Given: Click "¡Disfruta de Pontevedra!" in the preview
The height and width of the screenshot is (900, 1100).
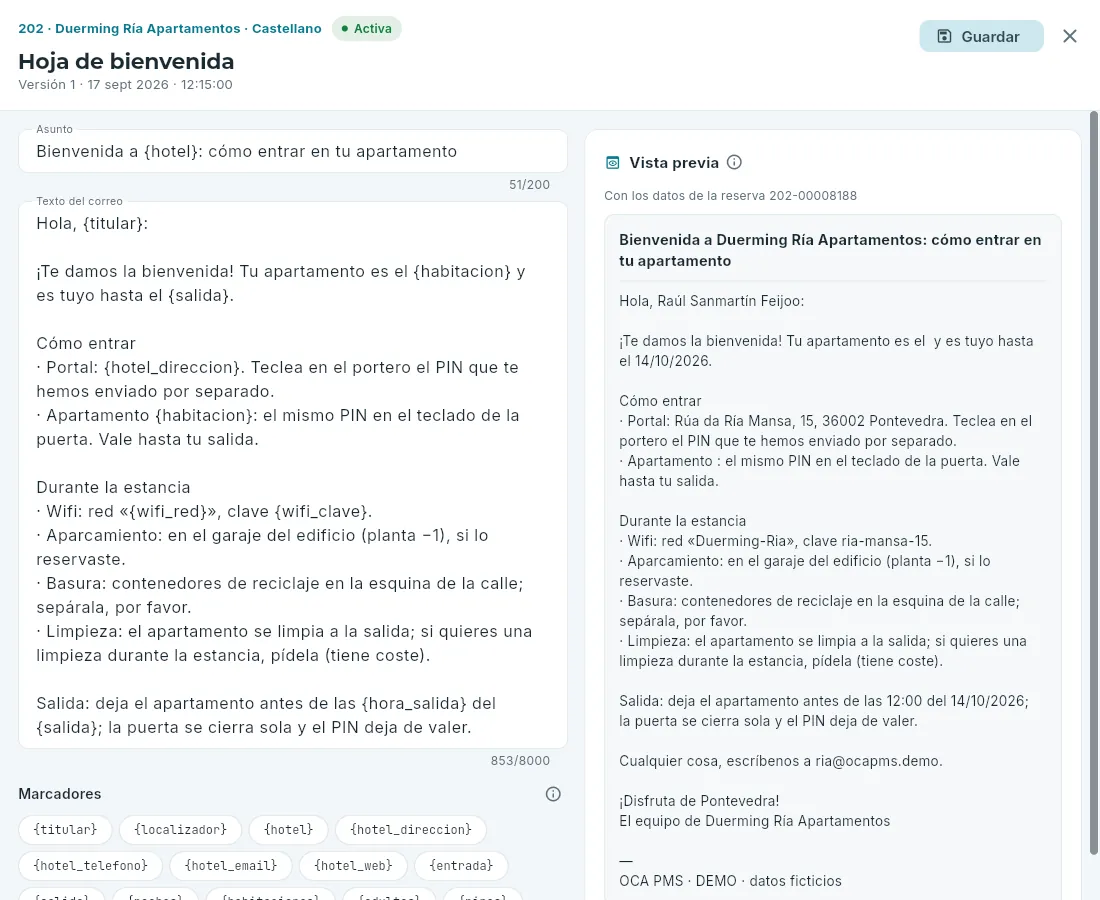Looking at the screenshot, I should [699, 801].
